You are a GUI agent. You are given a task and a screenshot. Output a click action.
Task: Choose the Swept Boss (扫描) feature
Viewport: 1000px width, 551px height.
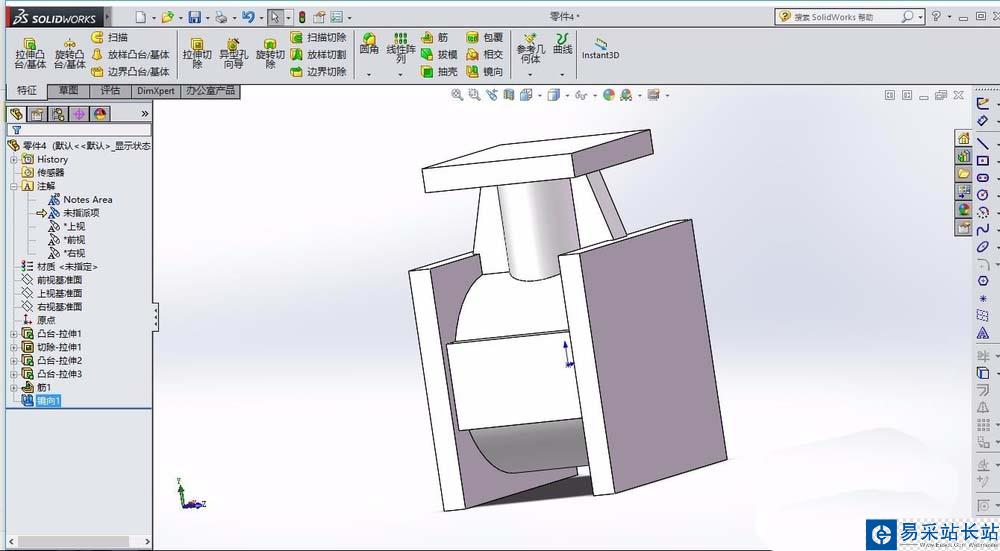click(110, 38)
